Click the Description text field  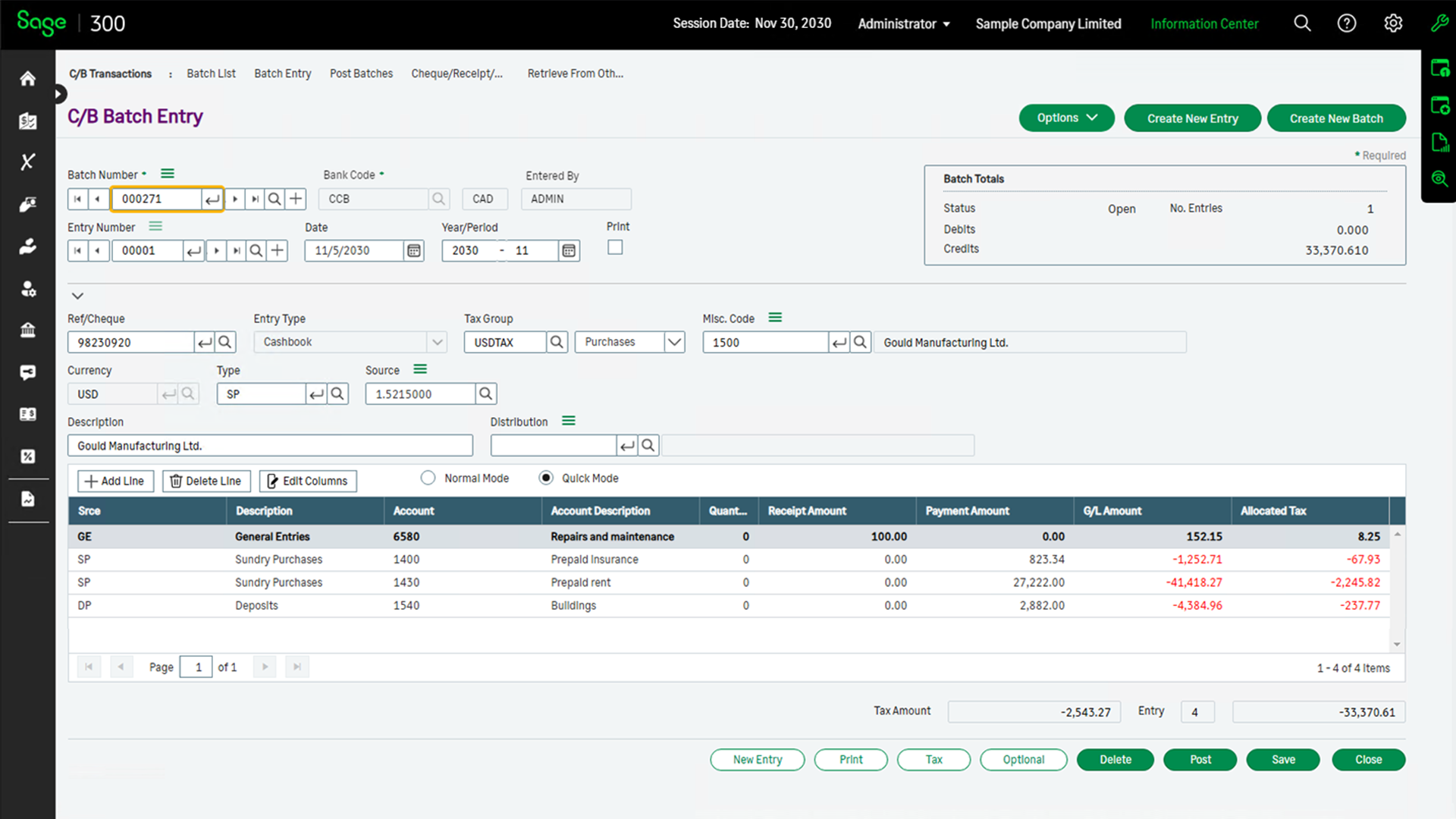270,446
